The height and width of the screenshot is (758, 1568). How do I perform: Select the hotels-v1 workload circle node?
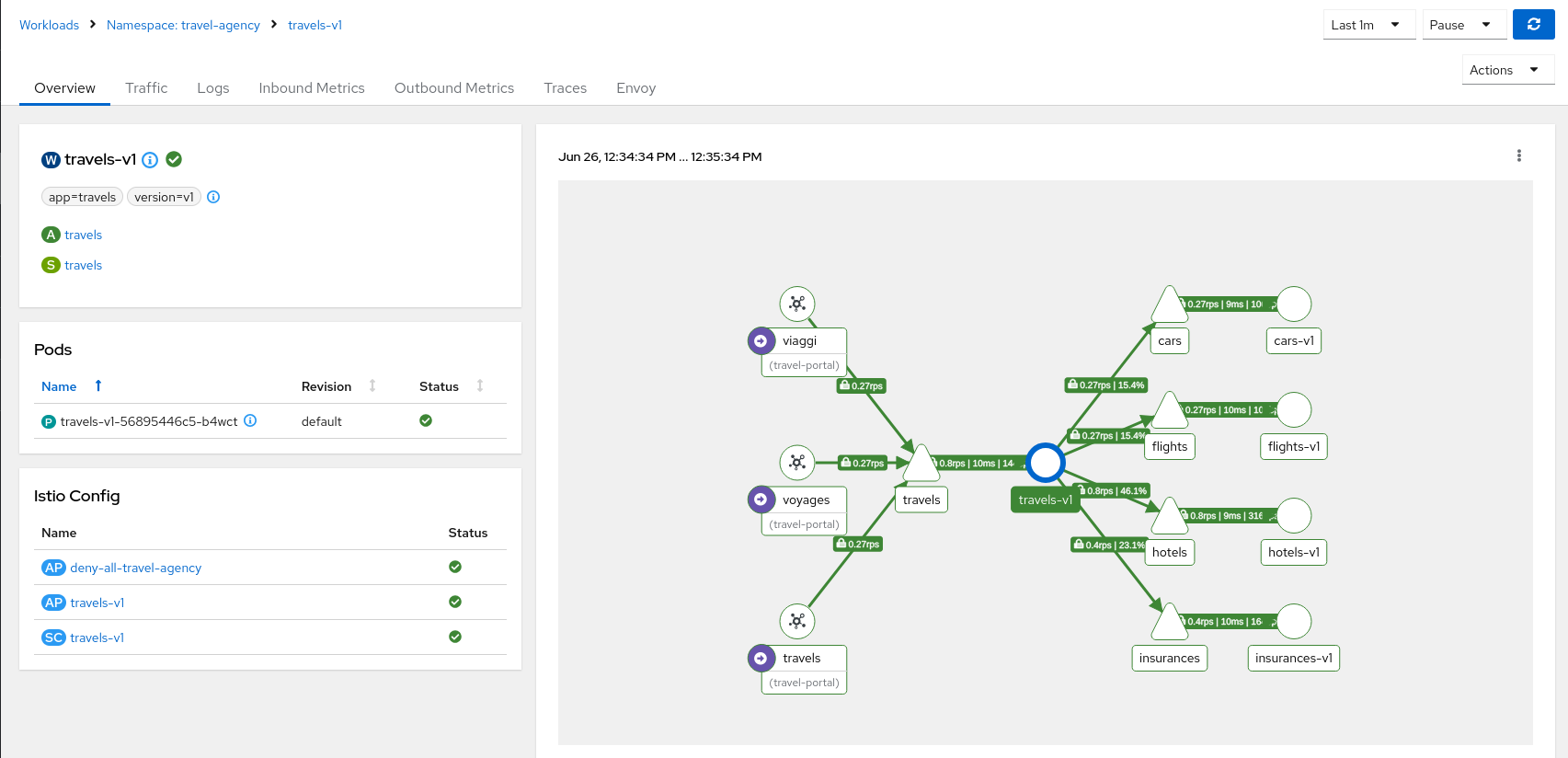(x=1293, y=516)
